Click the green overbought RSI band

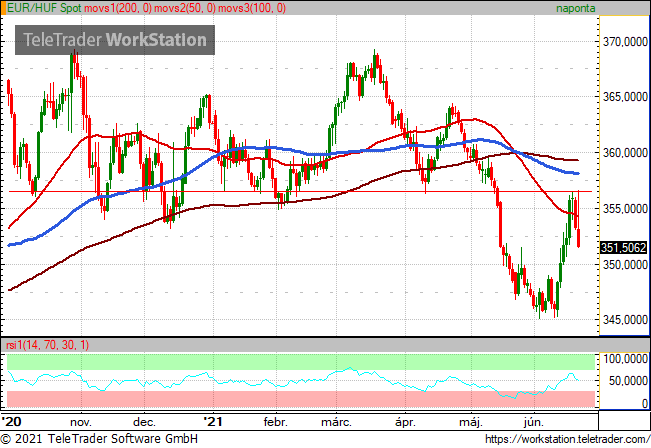click(x=301, y=362)
